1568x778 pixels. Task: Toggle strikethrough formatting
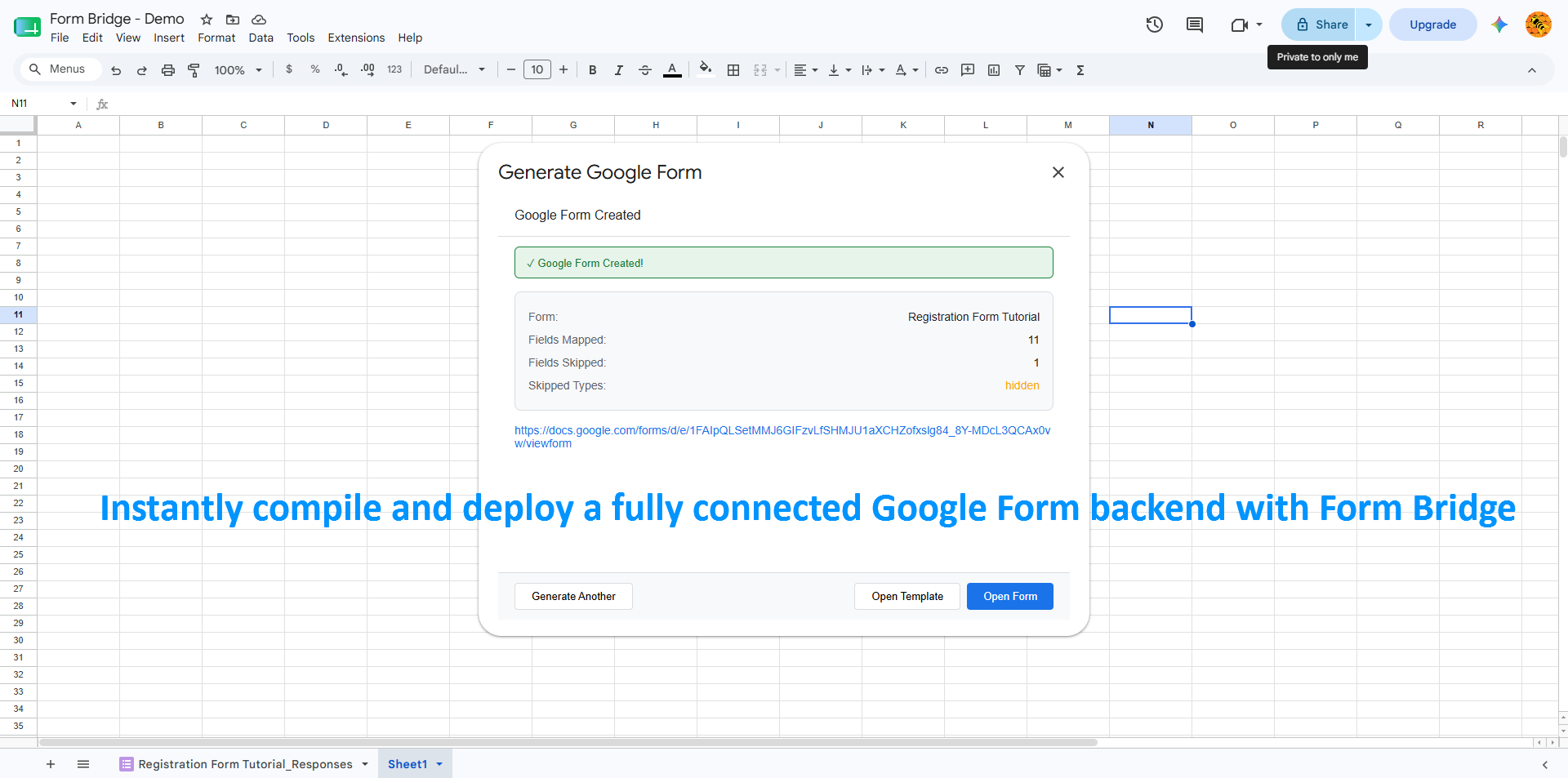(x=645, y=70)
